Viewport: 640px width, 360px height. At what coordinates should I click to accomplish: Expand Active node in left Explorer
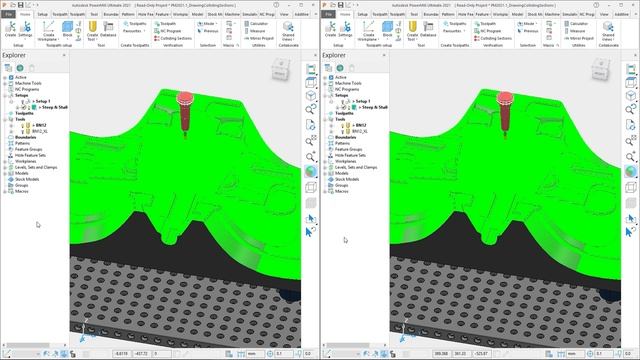point(5,77)
